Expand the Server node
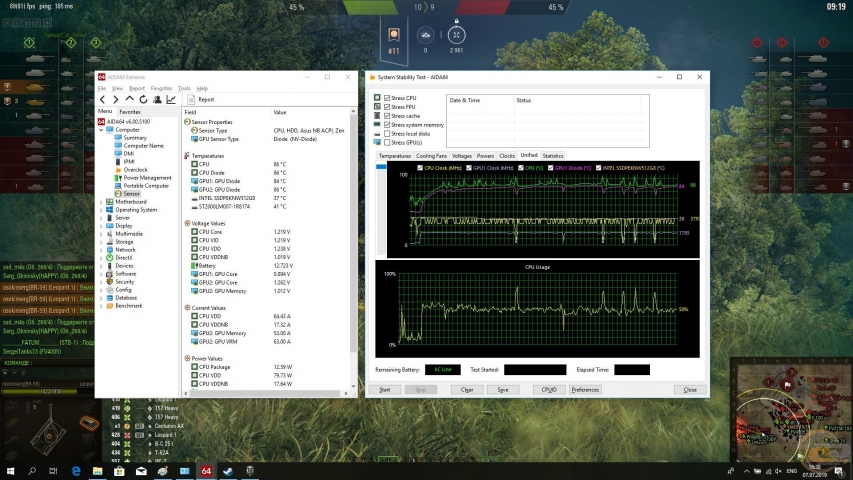Screen dimensions: 853x480 click(101, 218)
